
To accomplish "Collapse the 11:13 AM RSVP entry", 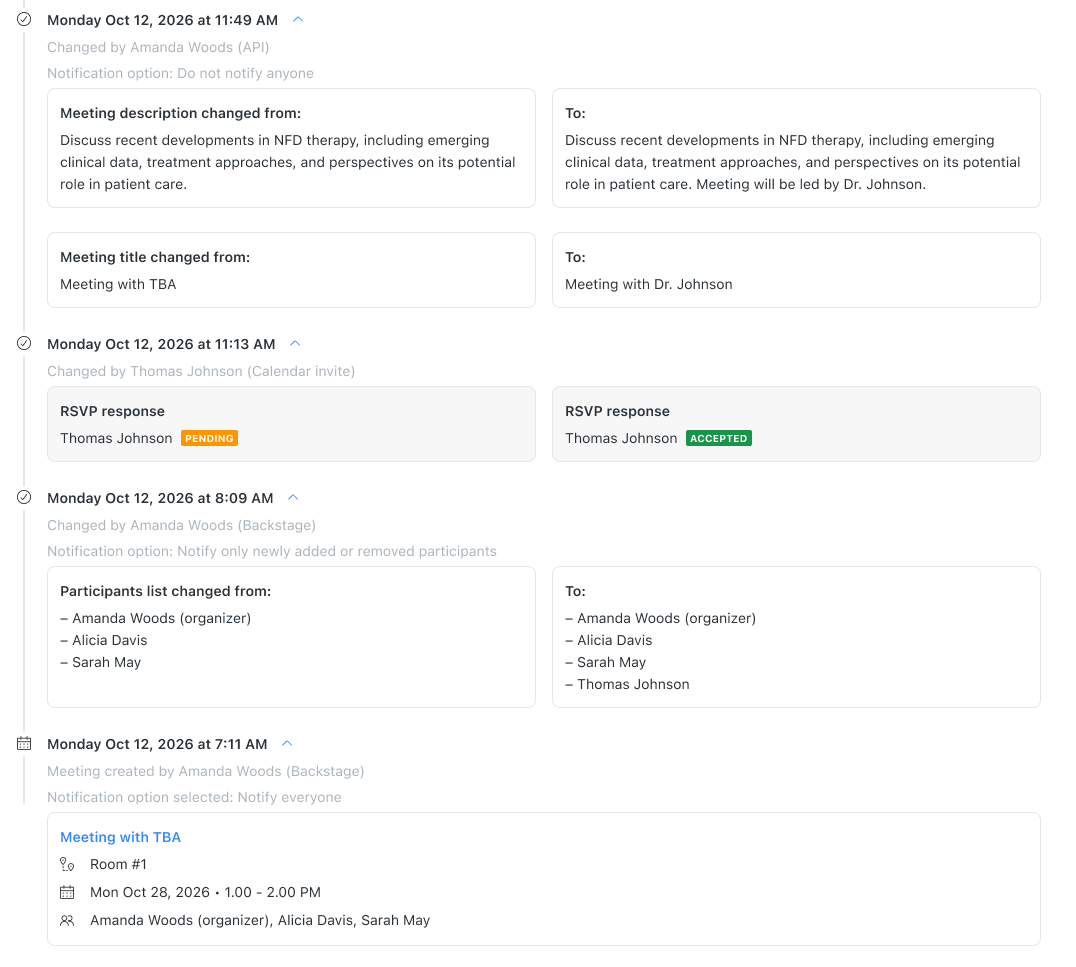I will tap(295, 343).
